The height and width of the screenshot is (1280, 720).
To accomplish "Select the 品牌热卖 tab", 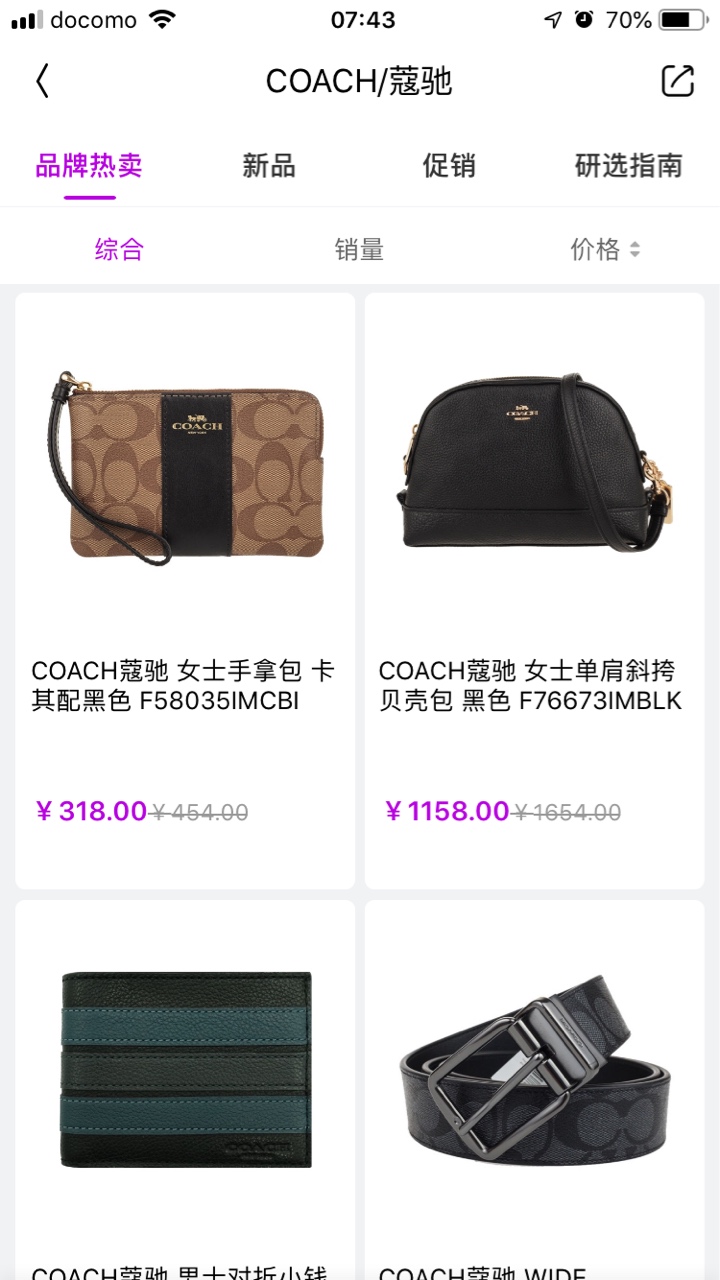I will (89, 165).
